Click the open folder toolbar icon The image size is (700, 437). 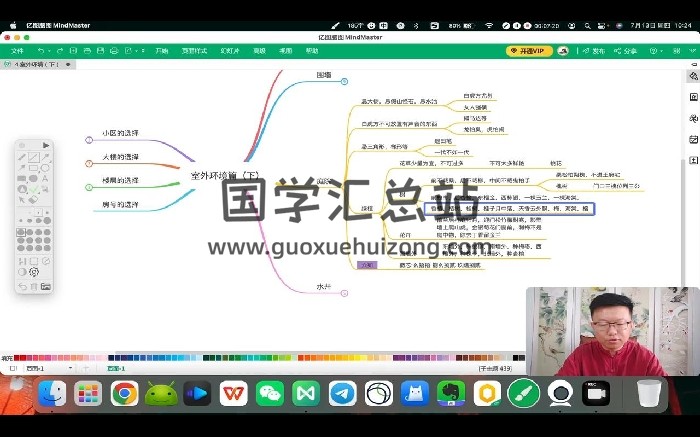tap(87, 51)
